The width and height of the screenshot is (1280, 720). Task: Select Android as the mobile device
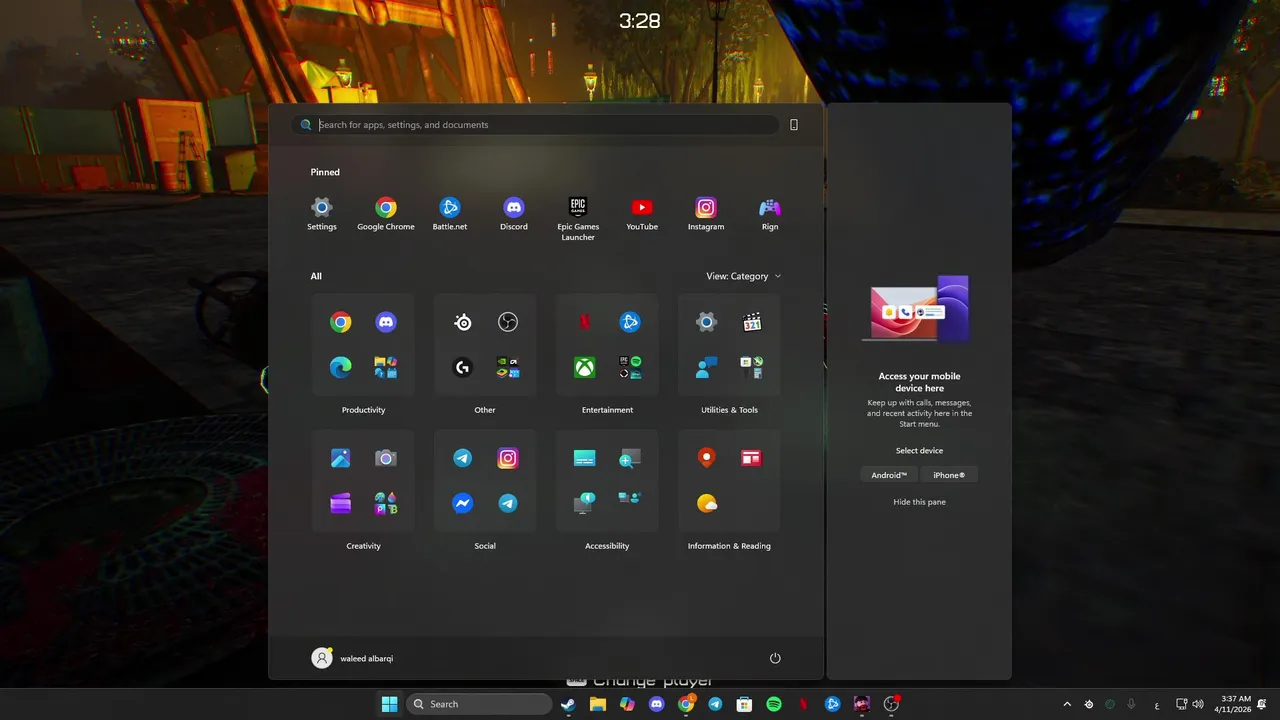coord(889,475)
